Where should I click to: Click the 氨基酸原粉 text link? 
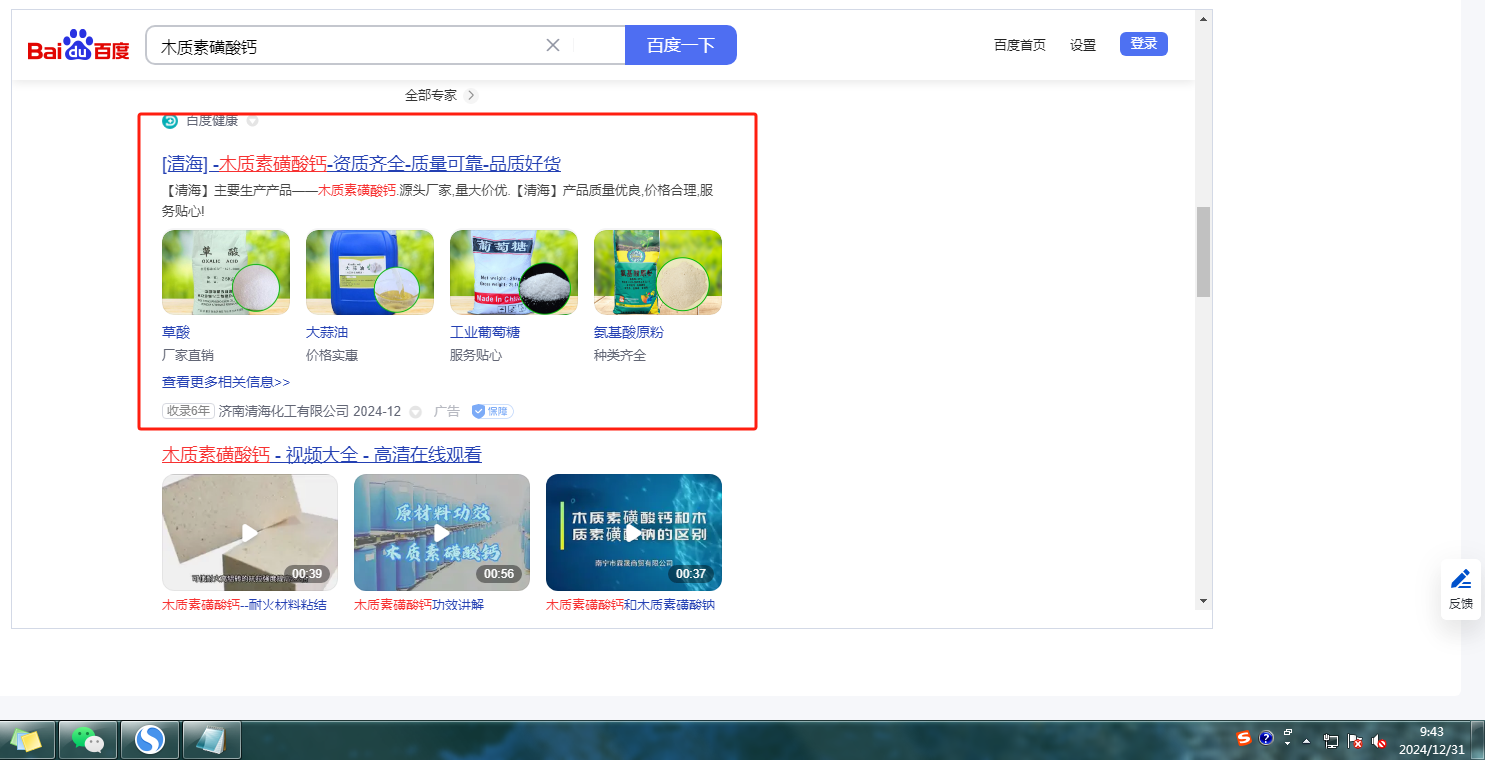tap(629, 332)
